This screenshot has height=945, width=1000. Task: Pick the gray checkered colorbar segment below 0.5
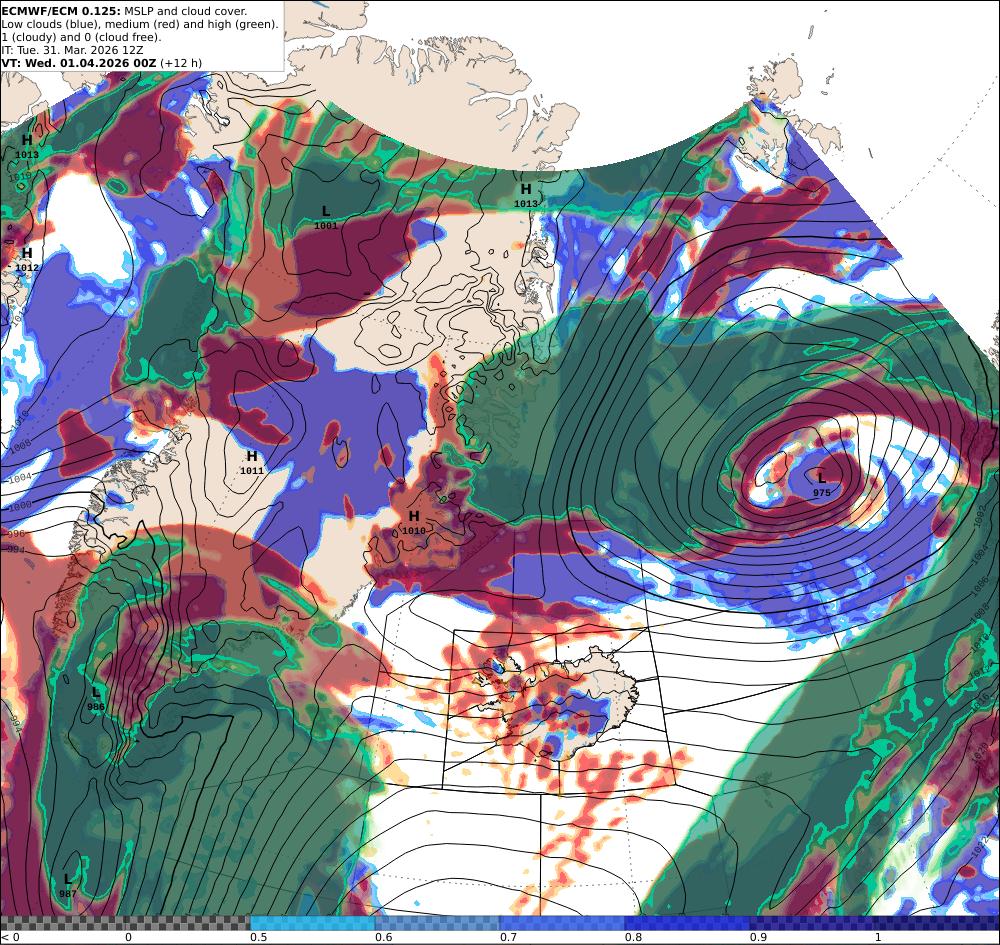(126, 923)
